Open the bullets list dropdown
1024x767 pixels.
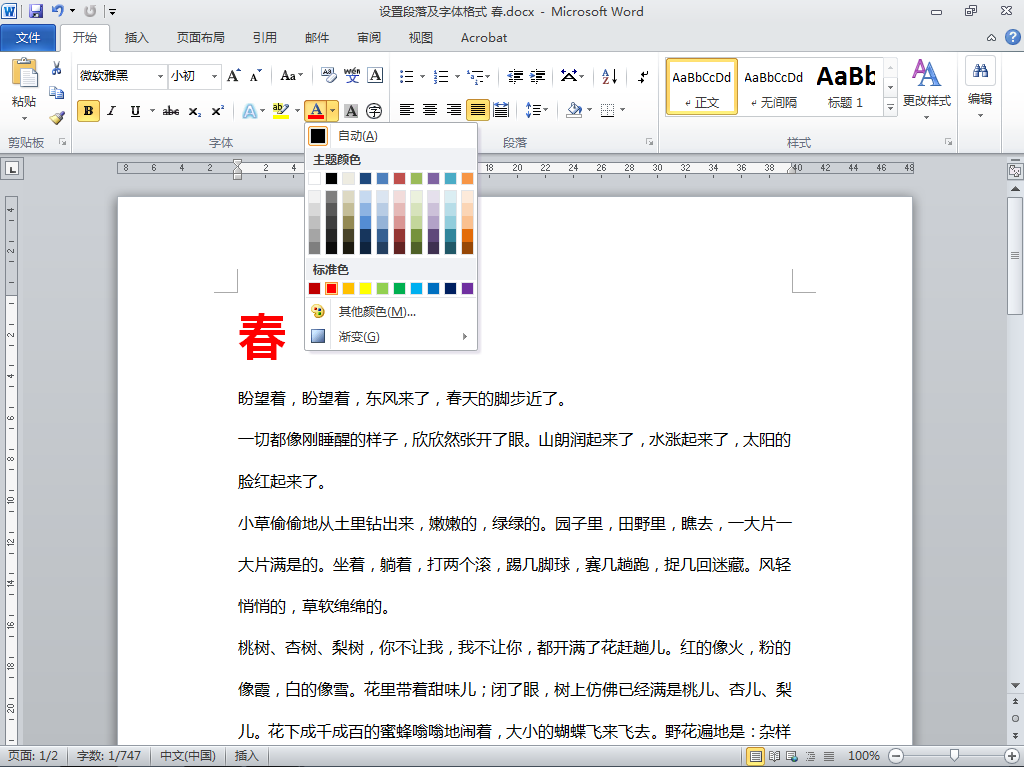tap(422, 76)
